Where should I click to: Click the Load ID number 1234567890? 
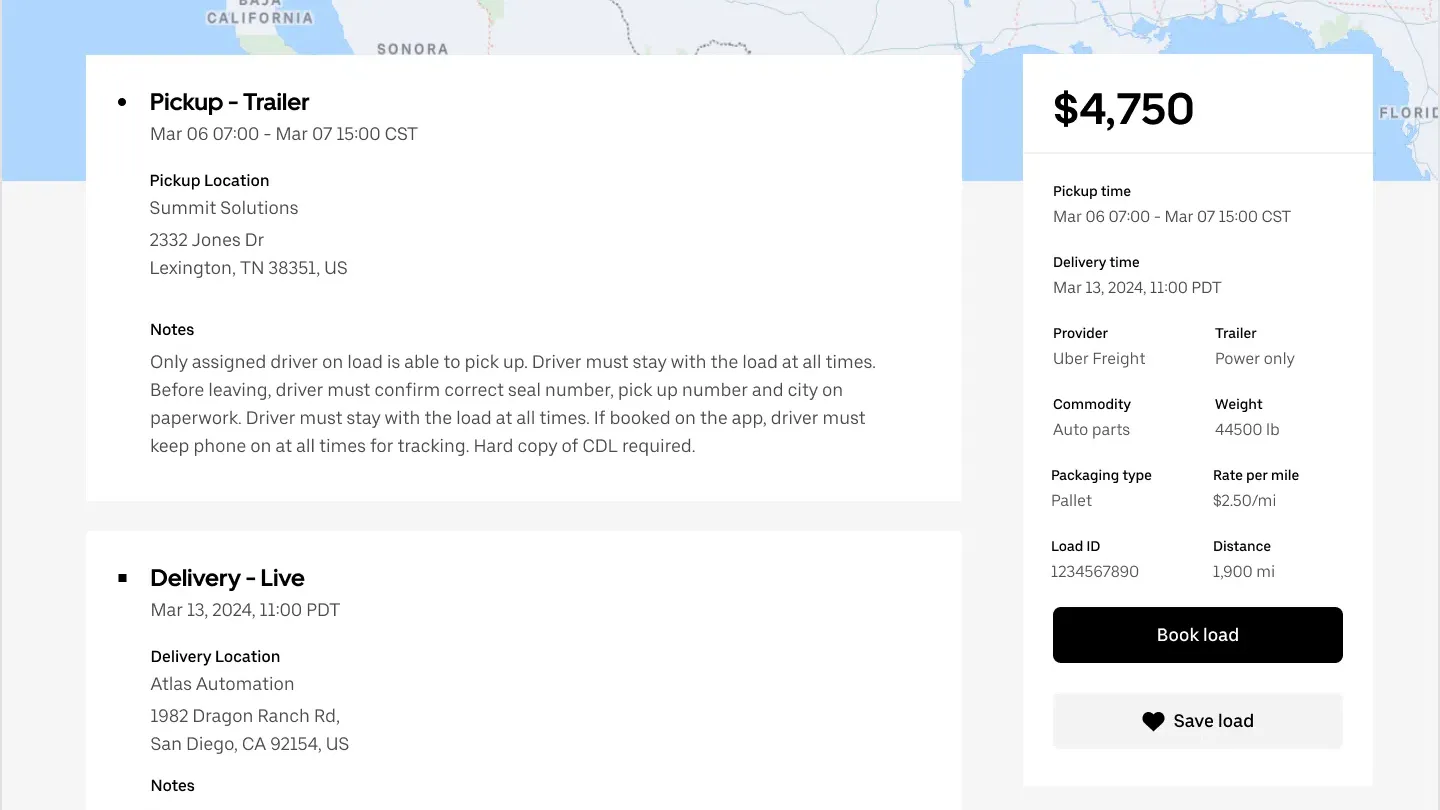[1094, 572]
